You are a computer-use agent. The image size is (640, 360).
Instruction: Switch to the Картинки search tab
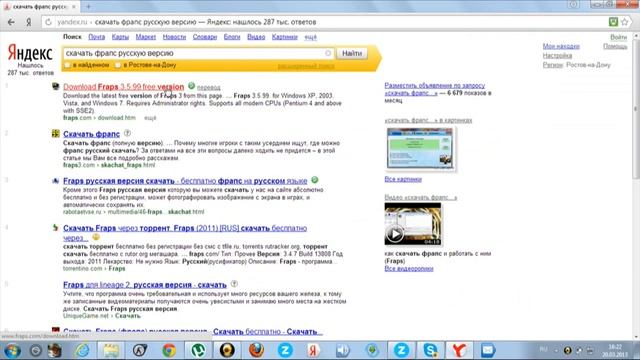click(x=284, y=37)
